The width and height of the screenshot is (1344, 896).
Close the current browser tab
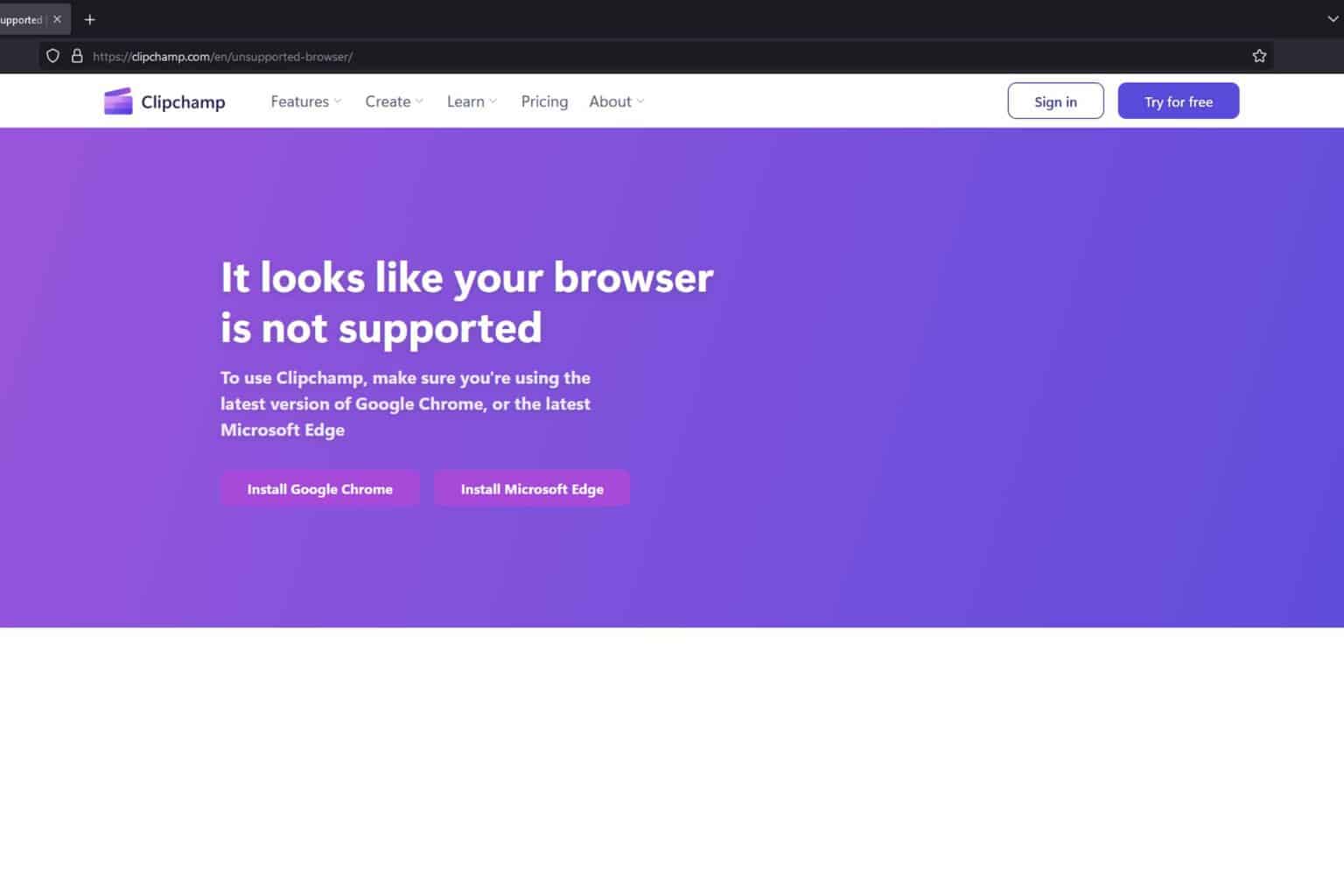coord(58,19)
